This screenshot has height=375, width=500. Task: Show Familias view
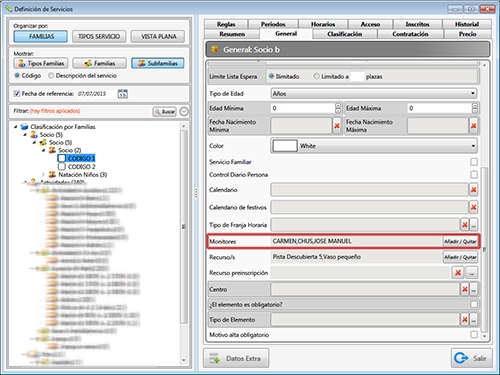100,63
